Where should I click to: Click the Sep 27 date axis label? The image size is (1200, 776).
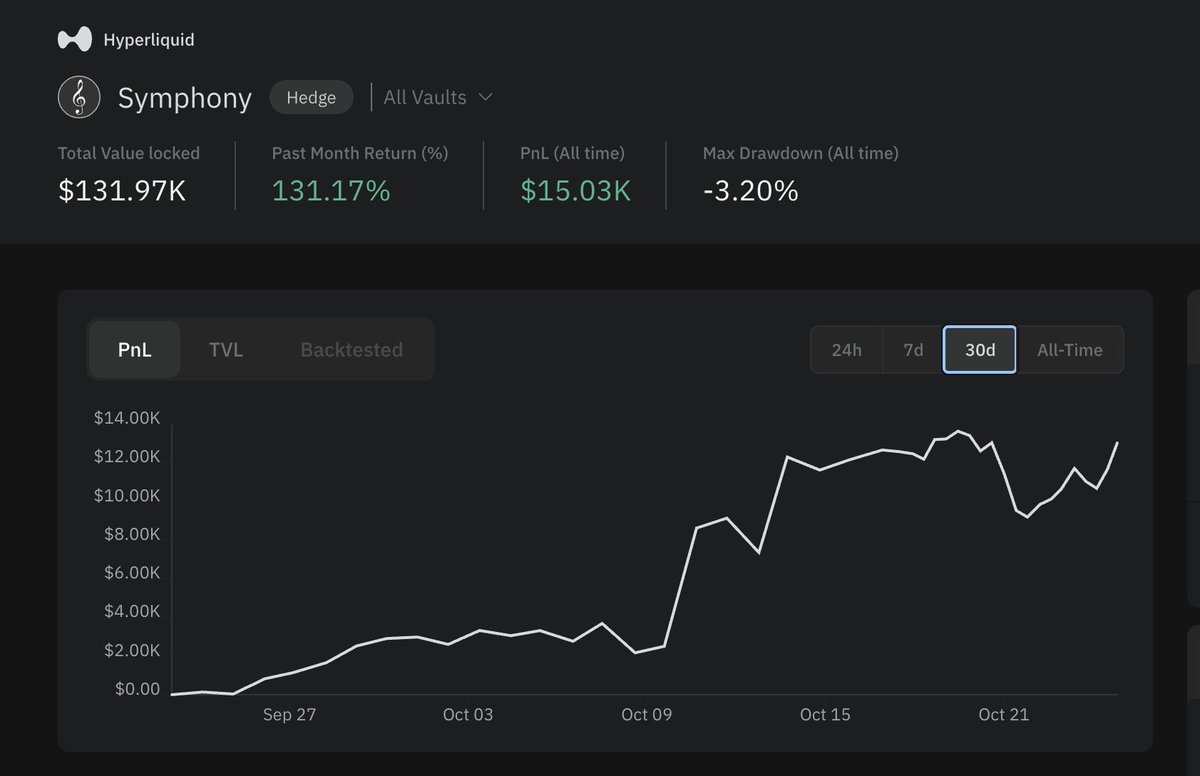(x=289, y=714)
